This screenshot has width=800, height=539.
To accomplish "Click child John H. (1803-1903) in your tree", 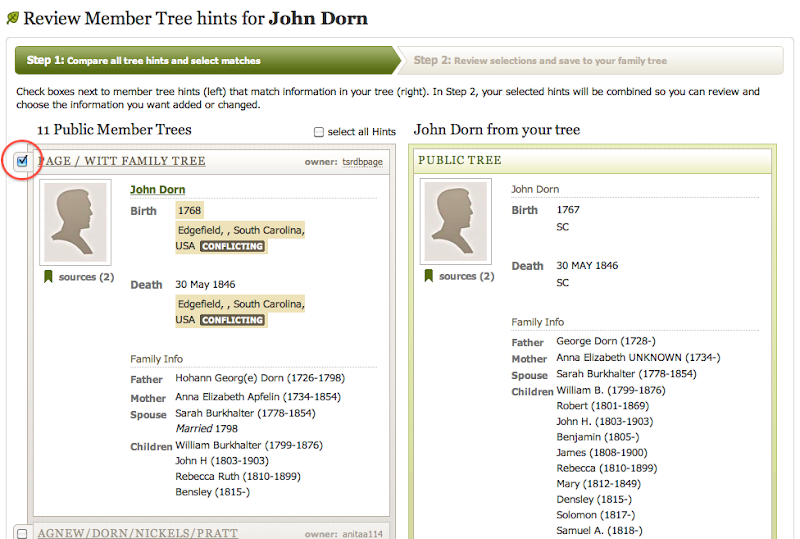I will 605,422.
